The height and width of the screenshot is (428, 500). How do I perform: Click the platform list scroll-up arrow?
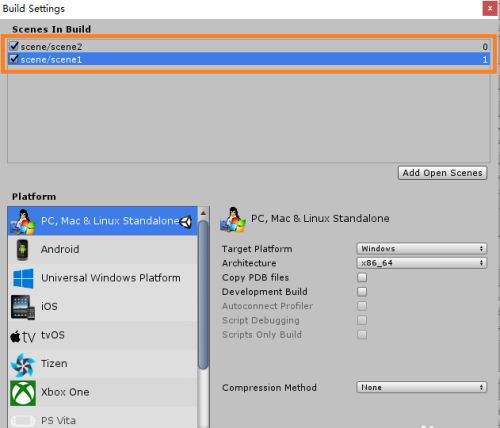click(203, 213)
